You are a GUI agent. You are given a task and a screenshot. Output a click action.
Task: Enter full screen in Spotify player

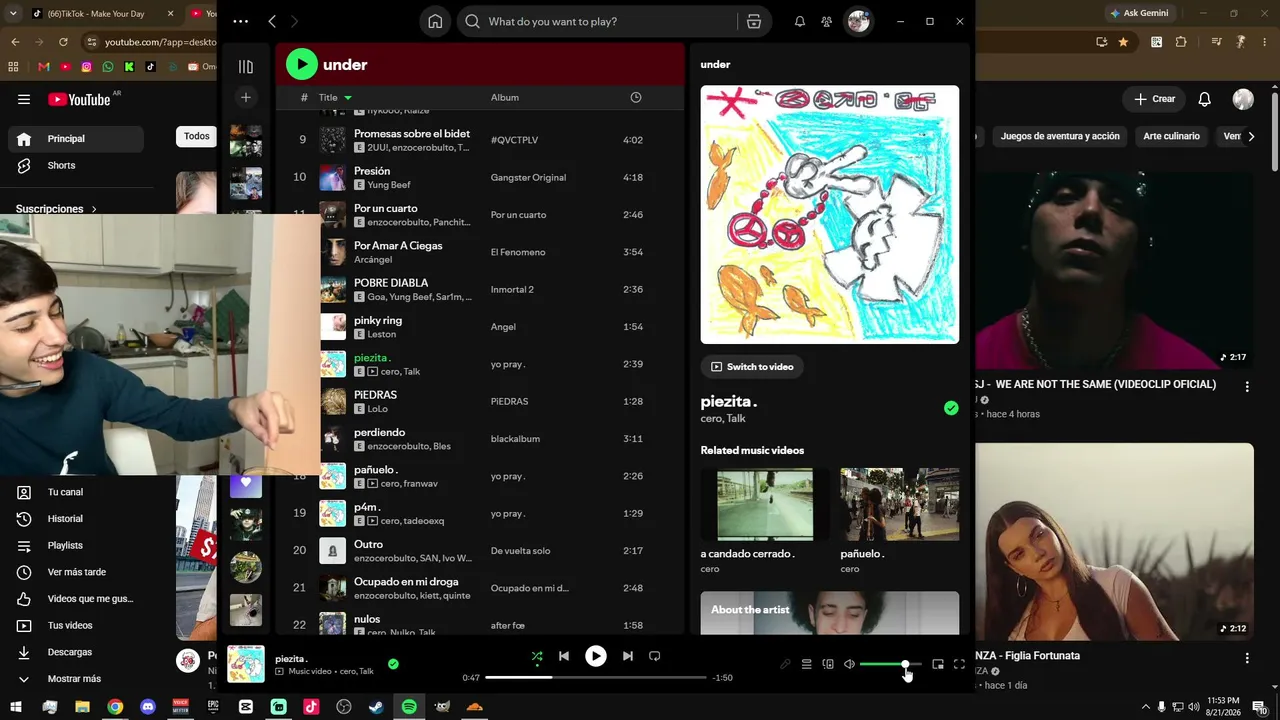click(959, 664)
